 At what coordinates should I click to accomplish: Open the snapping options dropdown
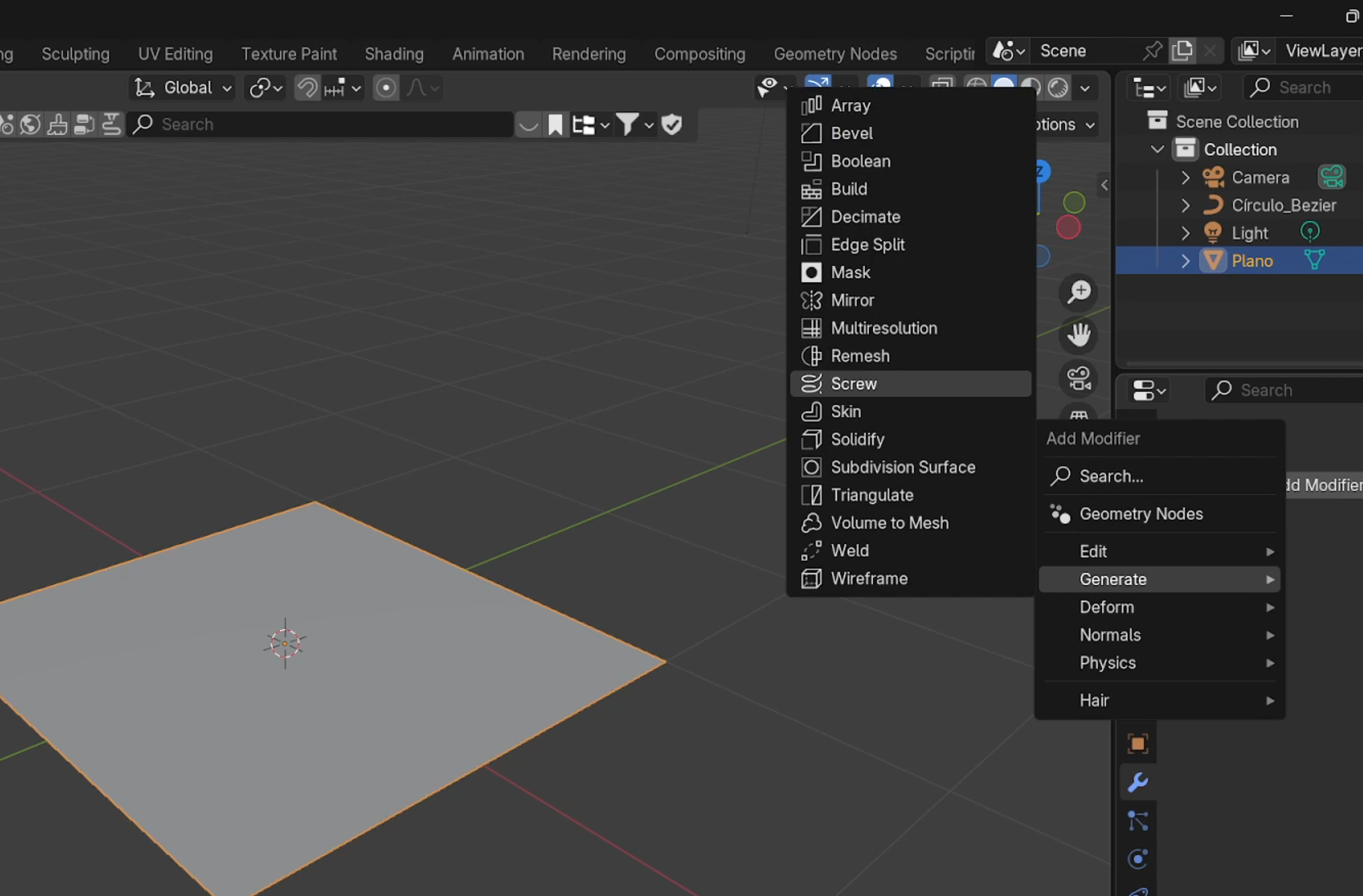343,88
